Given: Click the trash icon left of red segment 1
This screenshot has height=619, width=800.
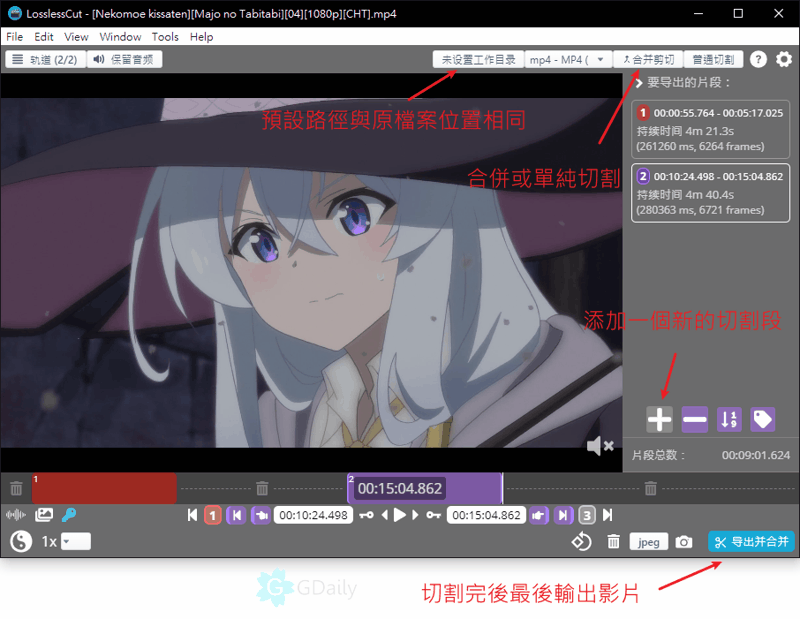Looking at the screenshot, I should point(16,488).
